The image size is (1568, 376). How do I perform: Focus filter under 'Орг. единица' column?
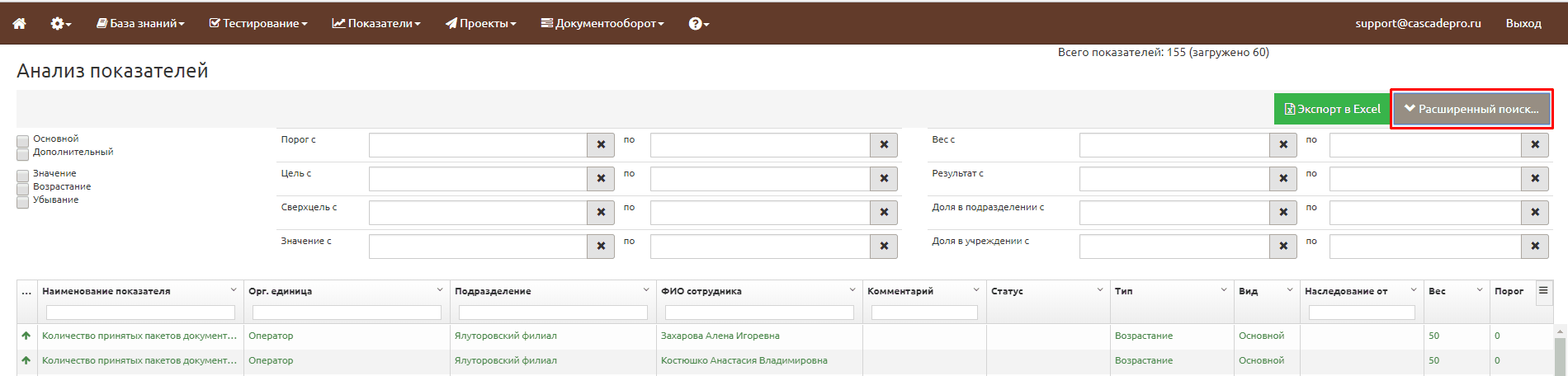347,313
